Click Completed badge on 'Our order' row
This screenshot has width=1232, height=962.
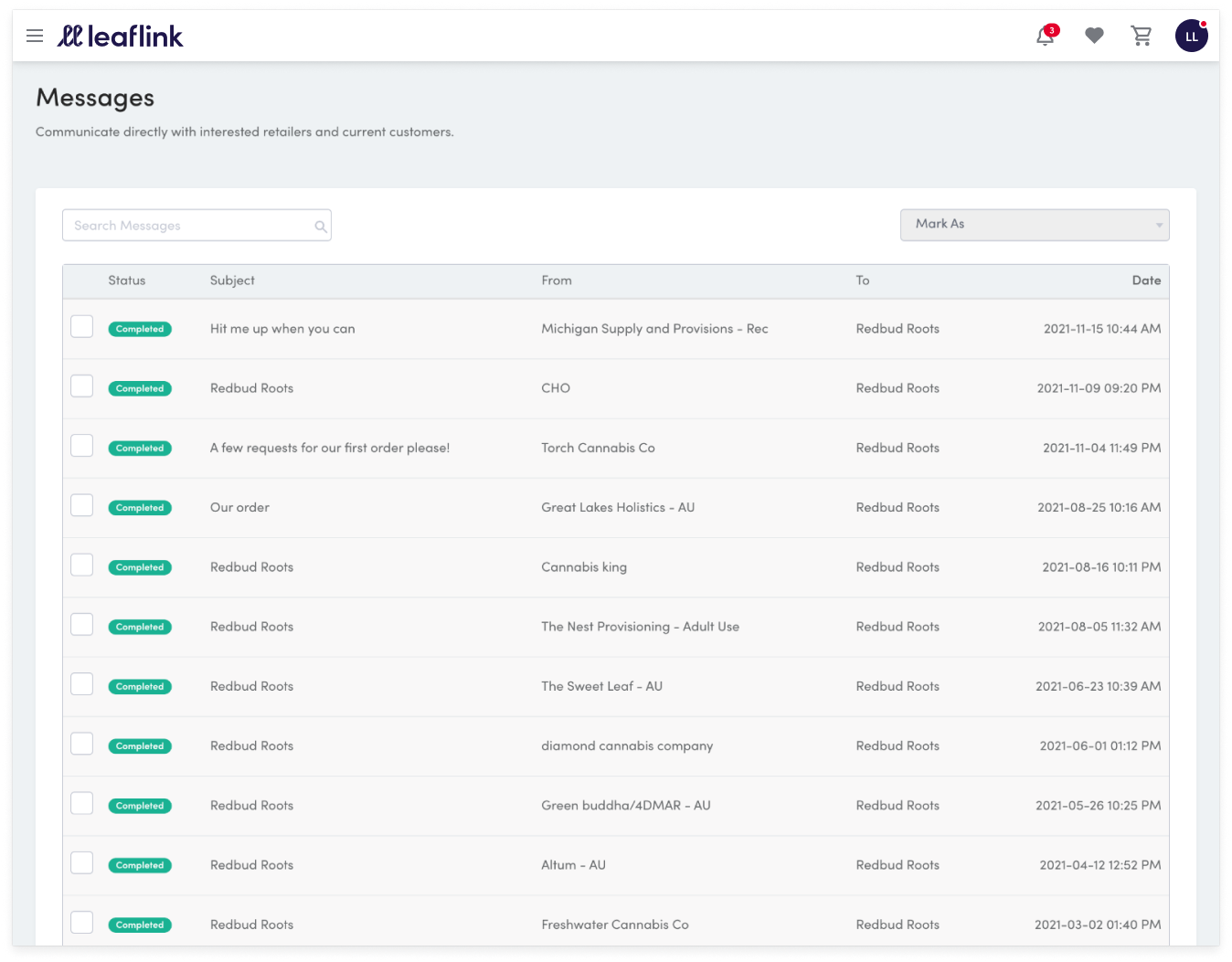pos(140,508)
